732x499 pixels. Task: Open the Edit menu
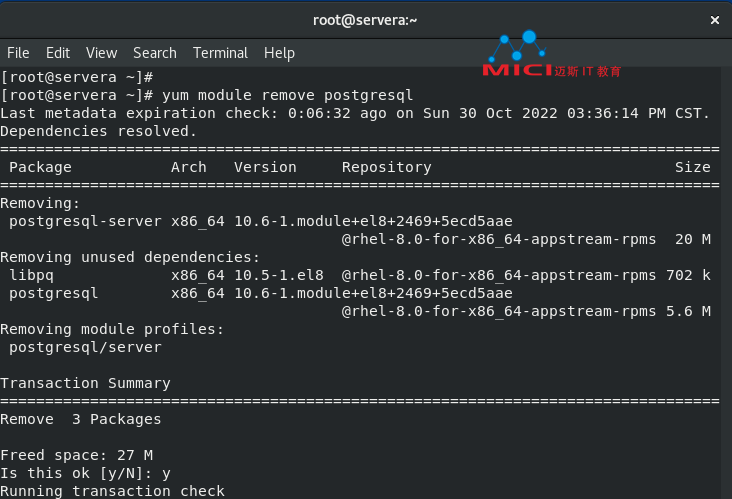(x=58, y=53)
